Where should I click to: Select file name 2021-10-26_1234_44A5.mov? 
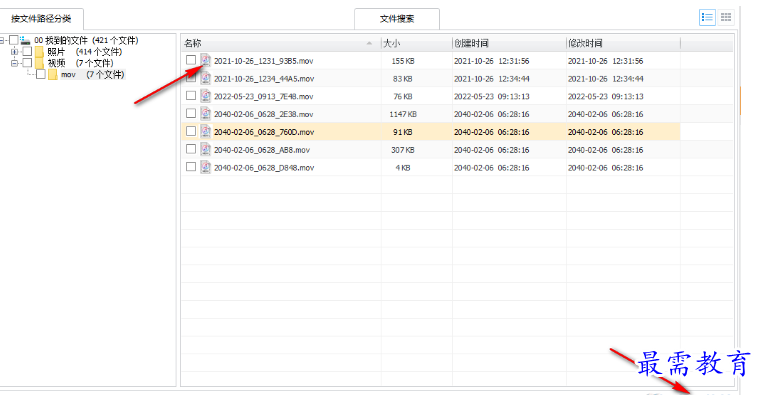pyautogui.click(x=264, y=79)
